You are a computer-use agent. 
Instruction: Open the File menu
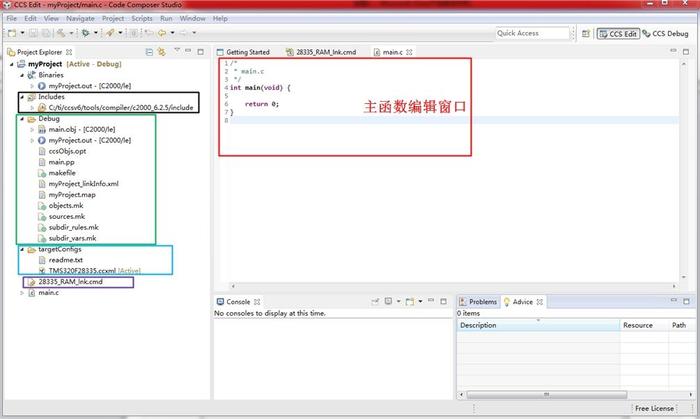pos(12,18)
